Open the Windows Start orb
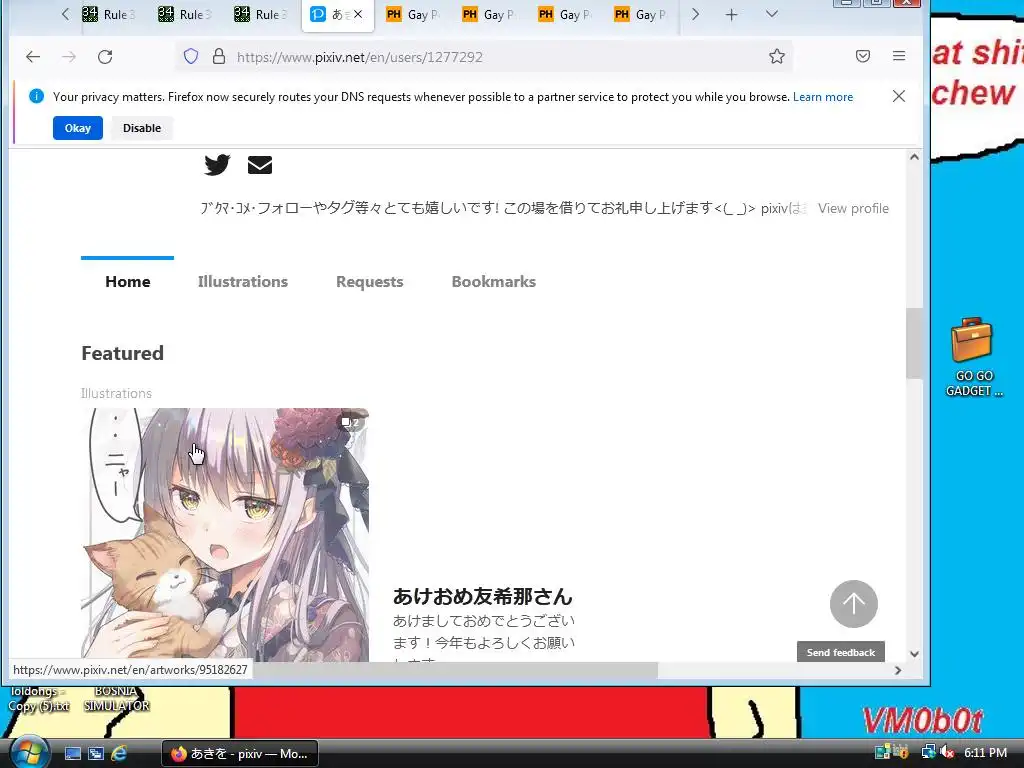 [27, 752]
